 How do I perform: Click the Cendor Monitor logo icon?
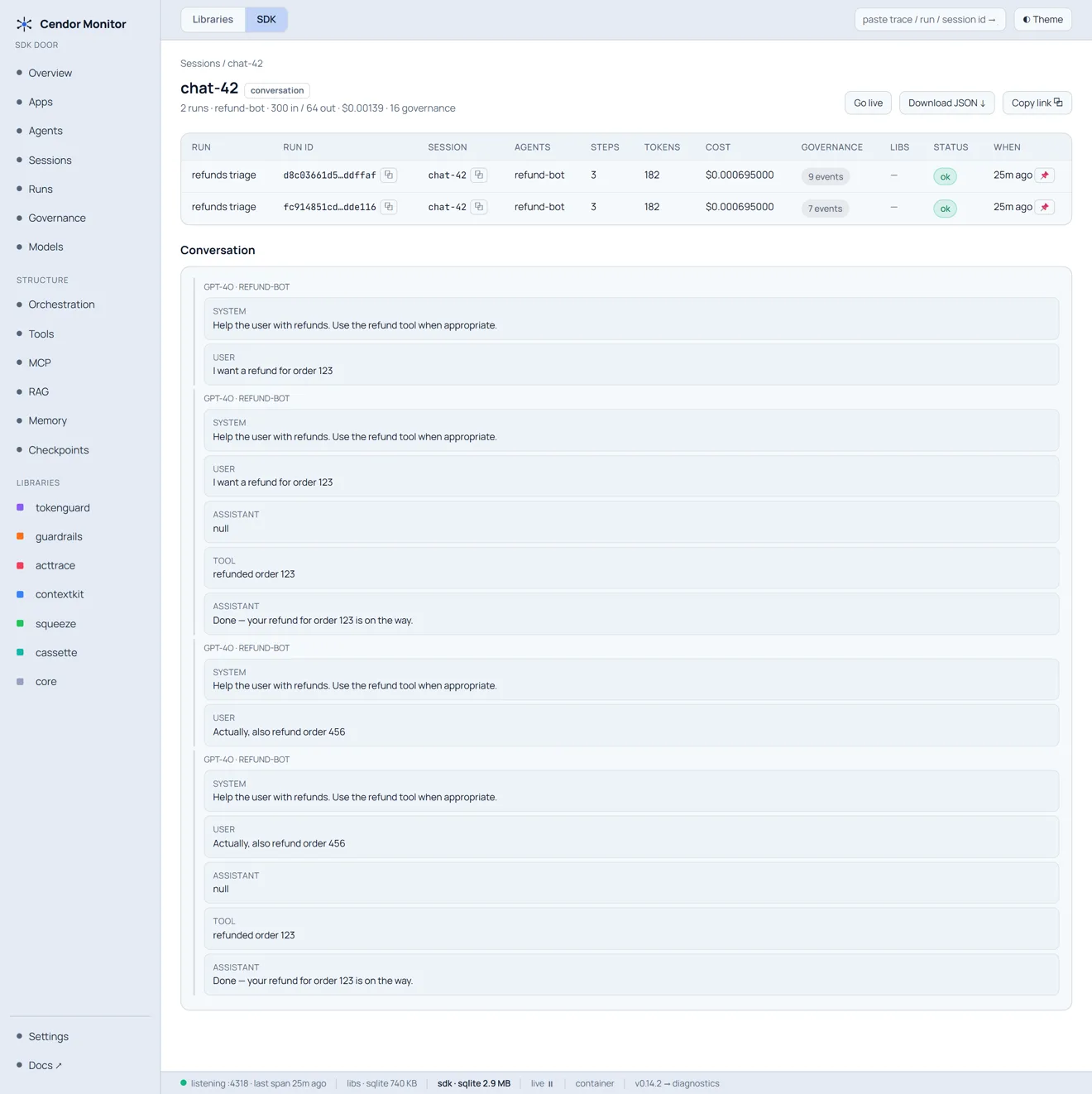(x=24, y=24)
